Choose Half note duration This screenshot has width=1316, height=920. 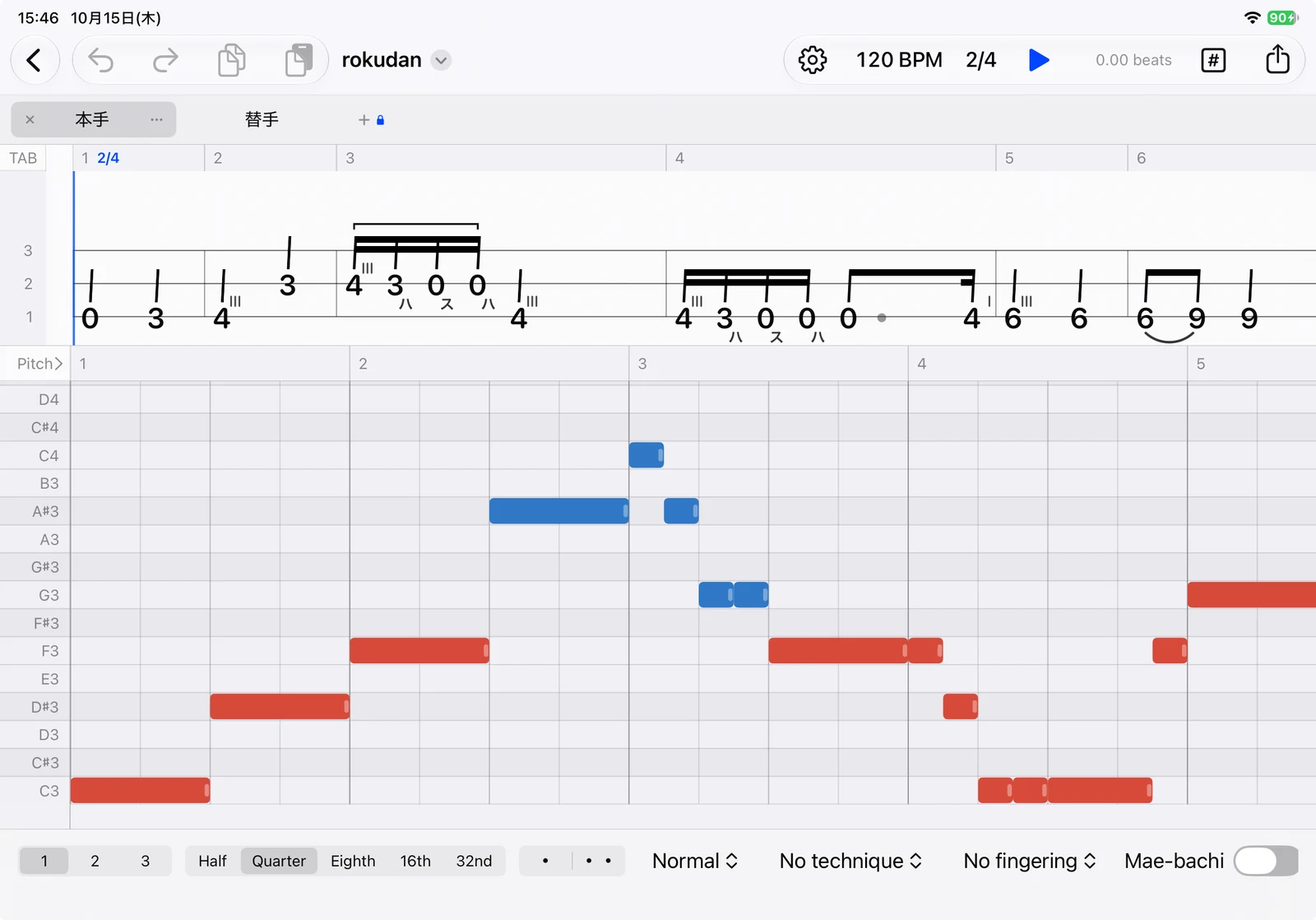(x=212, y=861)
